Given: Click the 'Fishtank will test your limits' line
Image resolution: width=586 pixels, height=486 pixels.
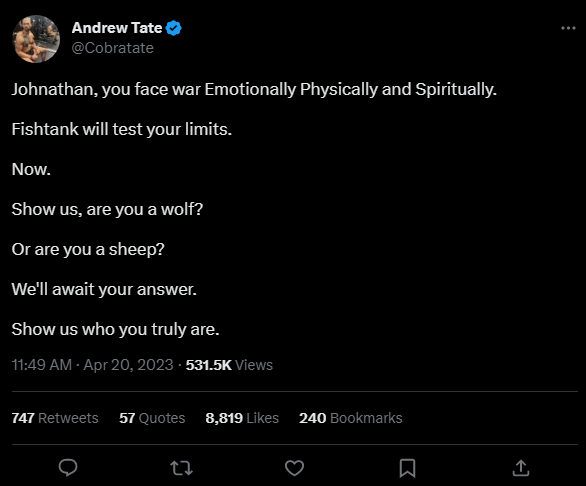Looking at the screenshot, I should pyautogui.click(x=122, y=129).
